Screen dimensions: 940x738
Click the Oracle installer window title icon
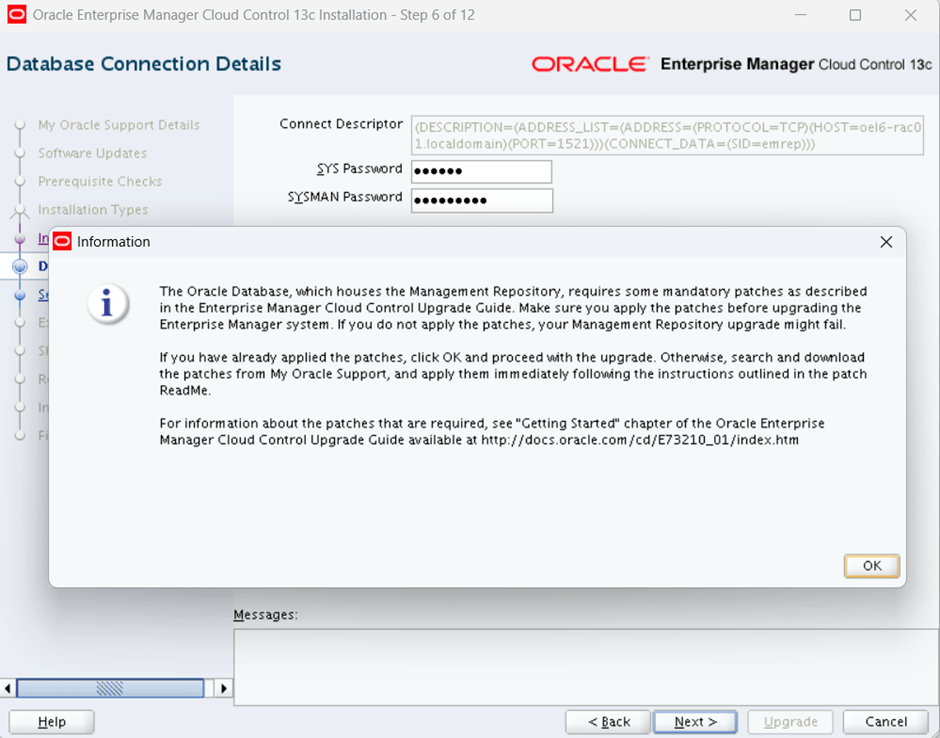pyautogui.click(x=17, y=15)
